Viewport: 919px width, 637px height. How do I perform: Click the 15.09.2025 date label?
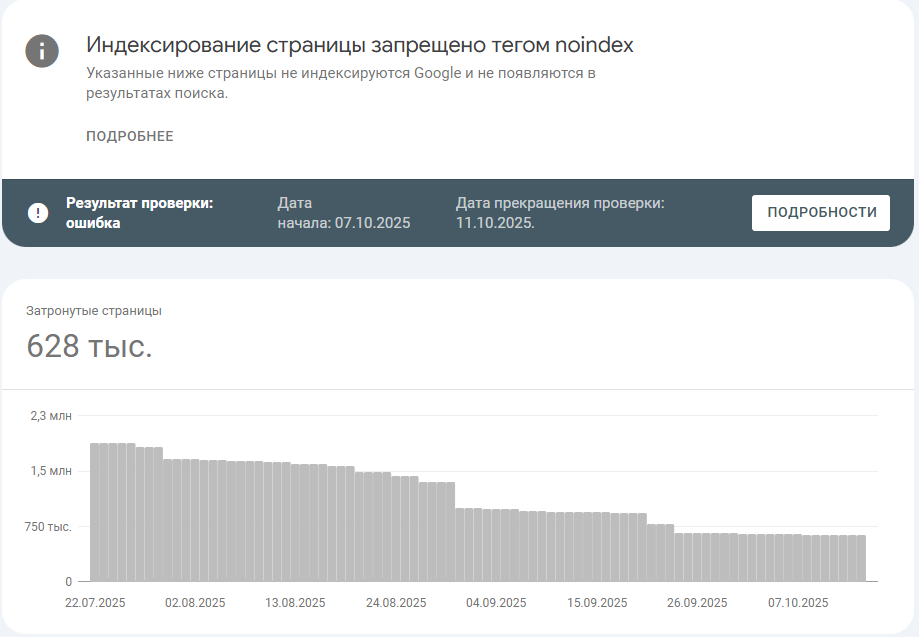tap(597, 602)
